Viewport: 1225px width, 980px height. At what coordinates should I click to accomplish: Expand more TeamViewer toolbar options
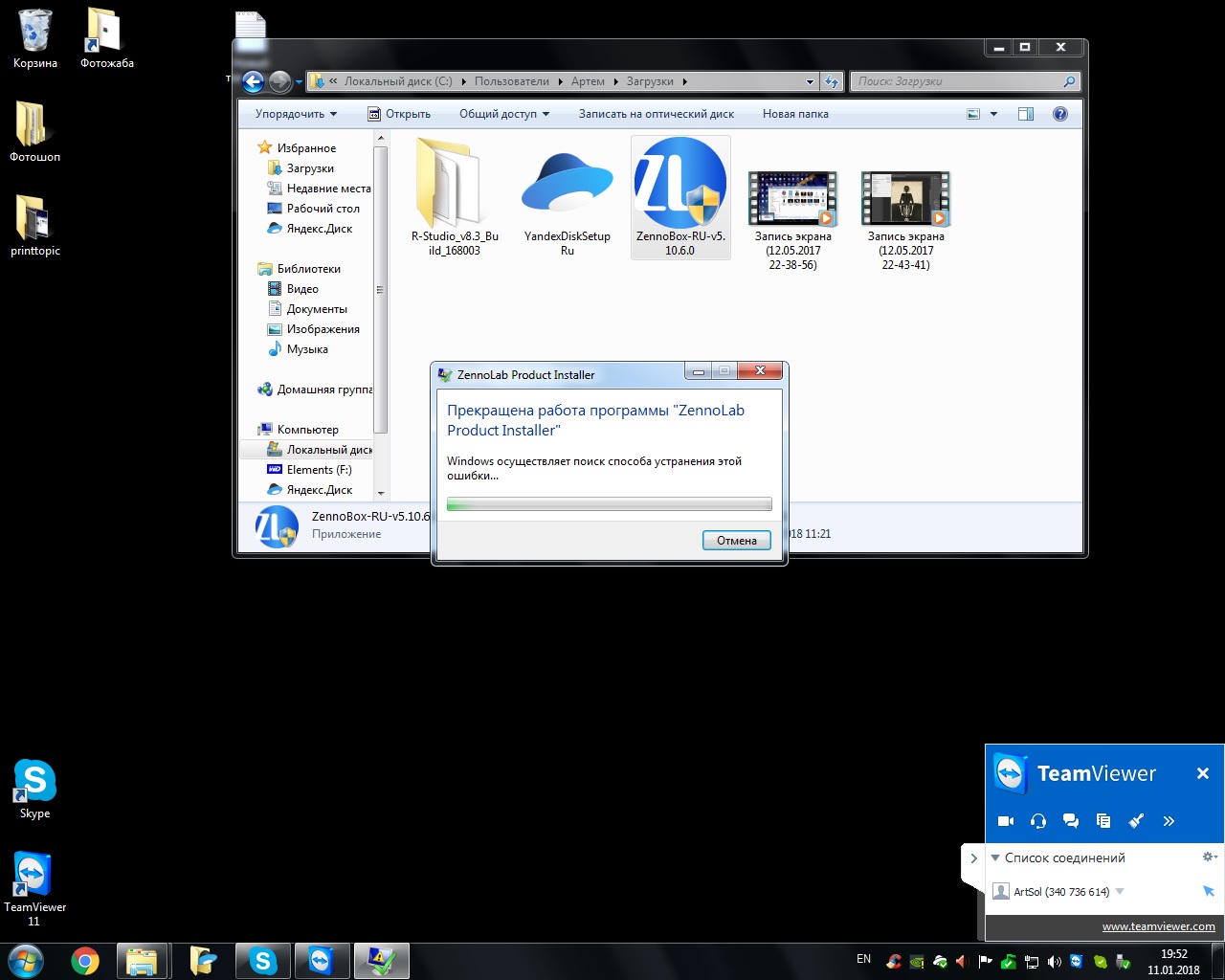pyautogui.click(x=1169, y=821)
